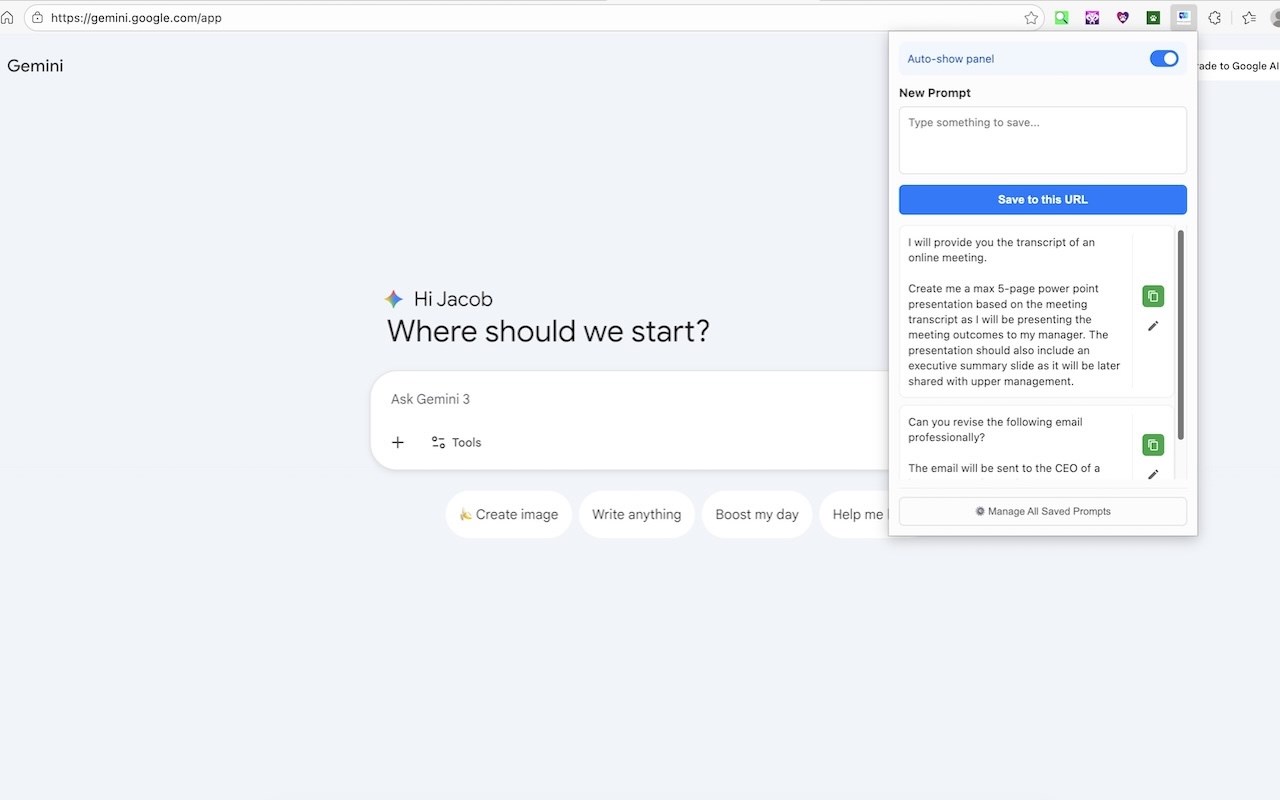The height and width of the screenshot is (800, 1280).
Task: Click the saved prompts list scrollbar
Action: click(1181, 335)
